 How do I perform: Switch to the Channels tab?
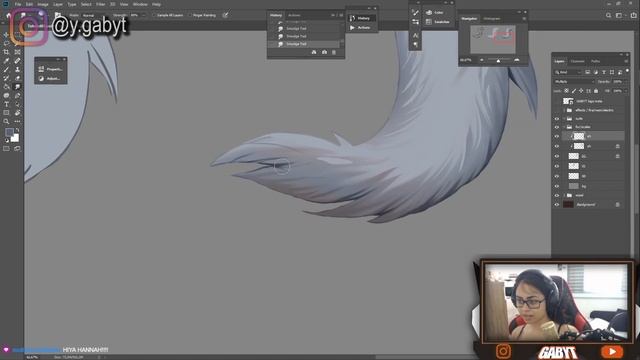(x=577, y=61)
